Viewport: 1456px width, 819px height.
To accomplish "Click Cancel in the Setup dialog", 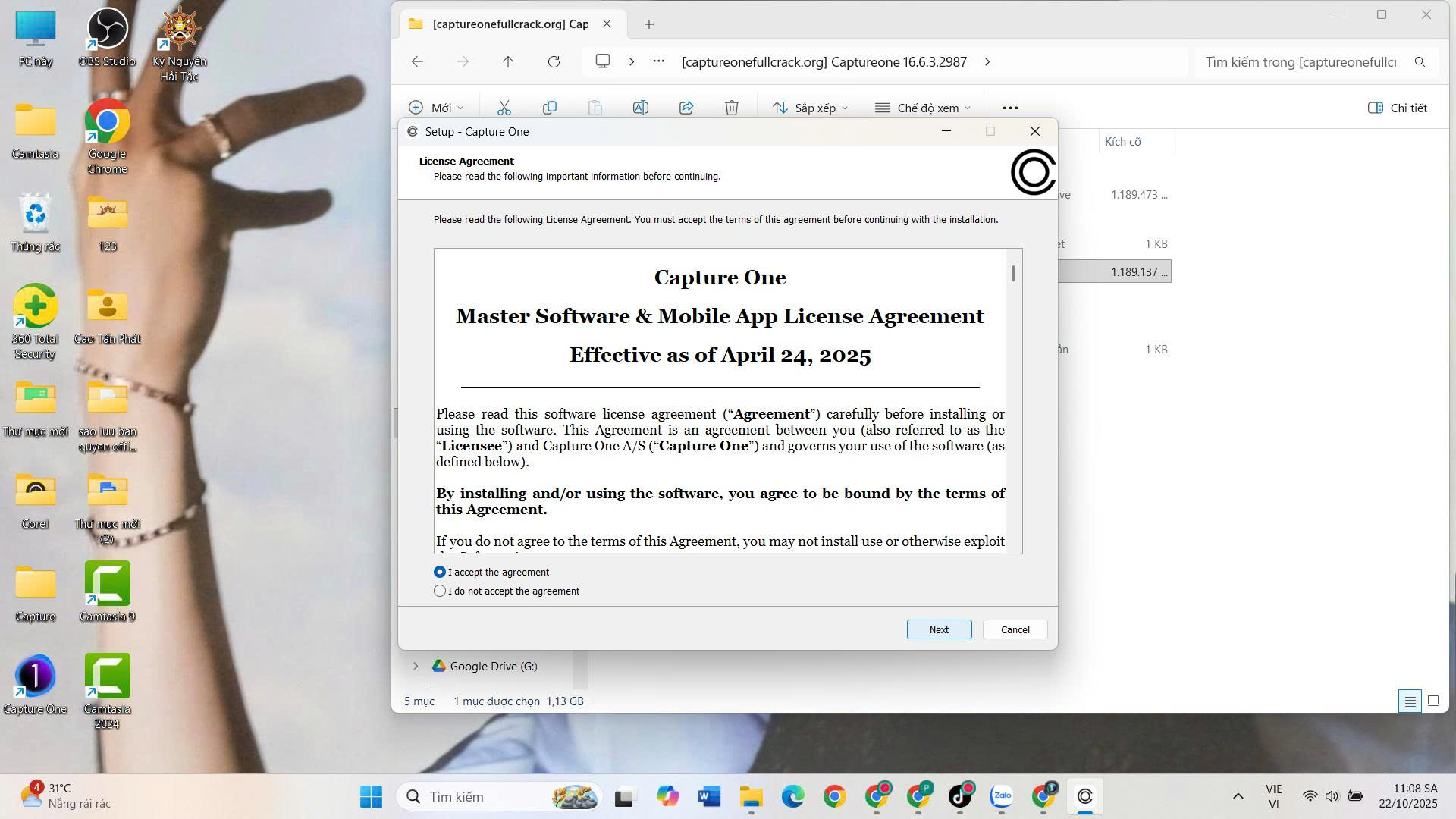I will tap(1015, 629).
